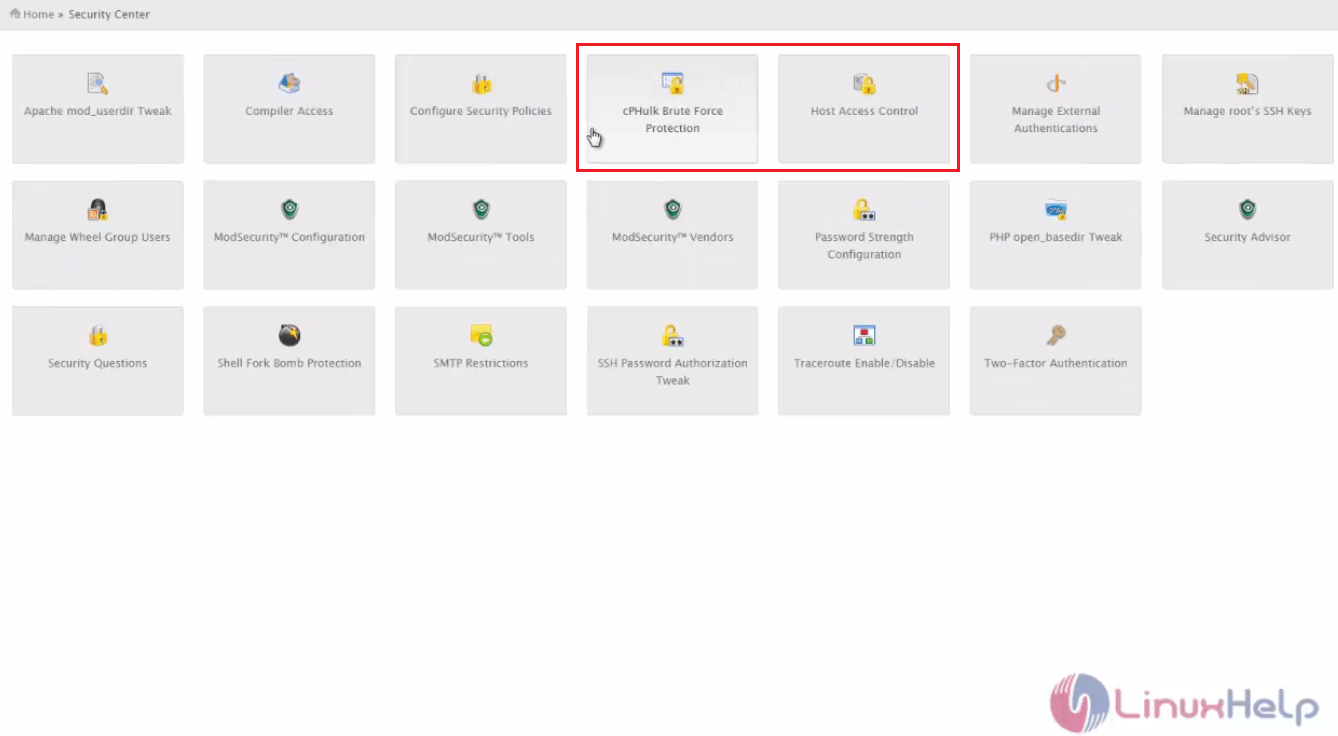
Task: Click the Compiler Access label
Action: tap(289, 111)
